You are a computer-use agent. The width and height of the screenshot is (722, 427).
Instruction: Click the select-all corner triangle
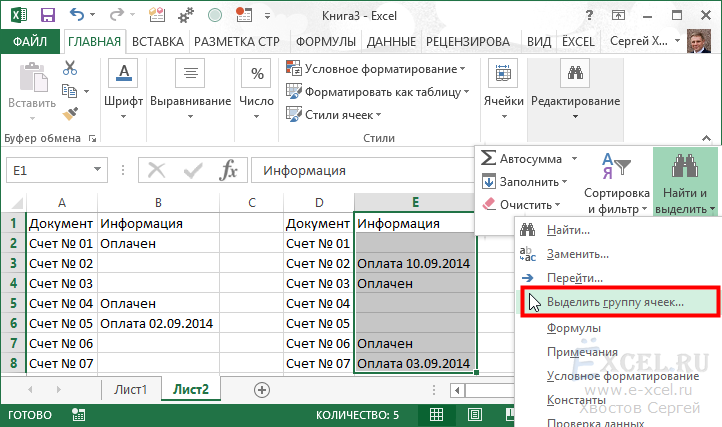coord(17,203)
